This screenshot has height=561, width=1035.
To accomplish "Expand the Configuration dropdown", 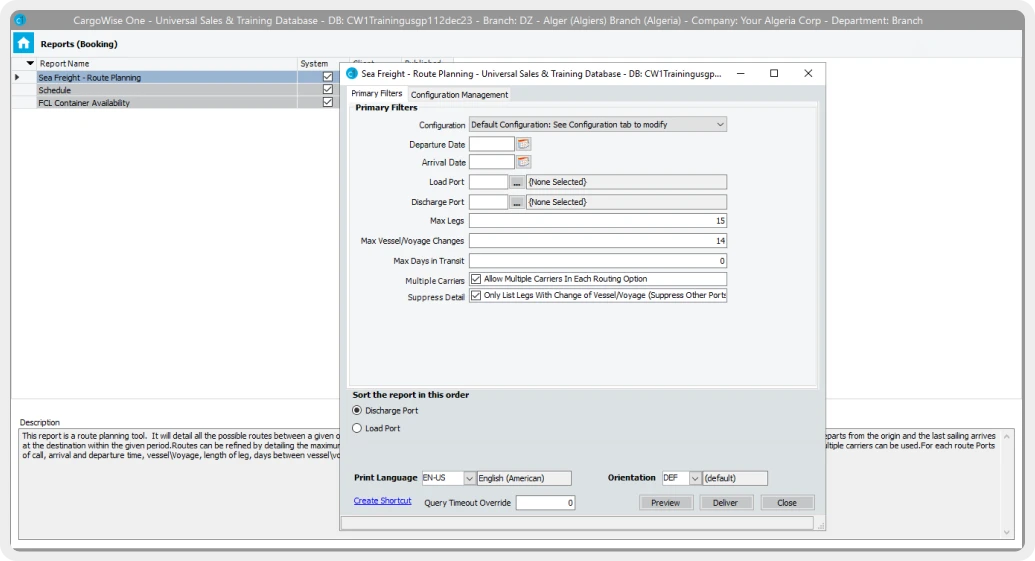I will coord(719,125).
